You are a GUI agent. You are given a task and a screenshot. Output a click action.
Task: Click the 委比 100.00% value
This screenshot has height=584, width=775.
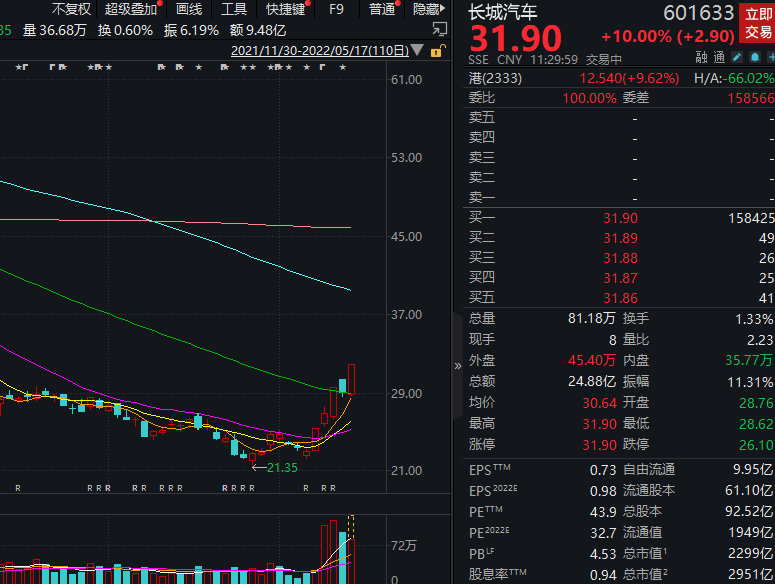[x=589, y=98]
